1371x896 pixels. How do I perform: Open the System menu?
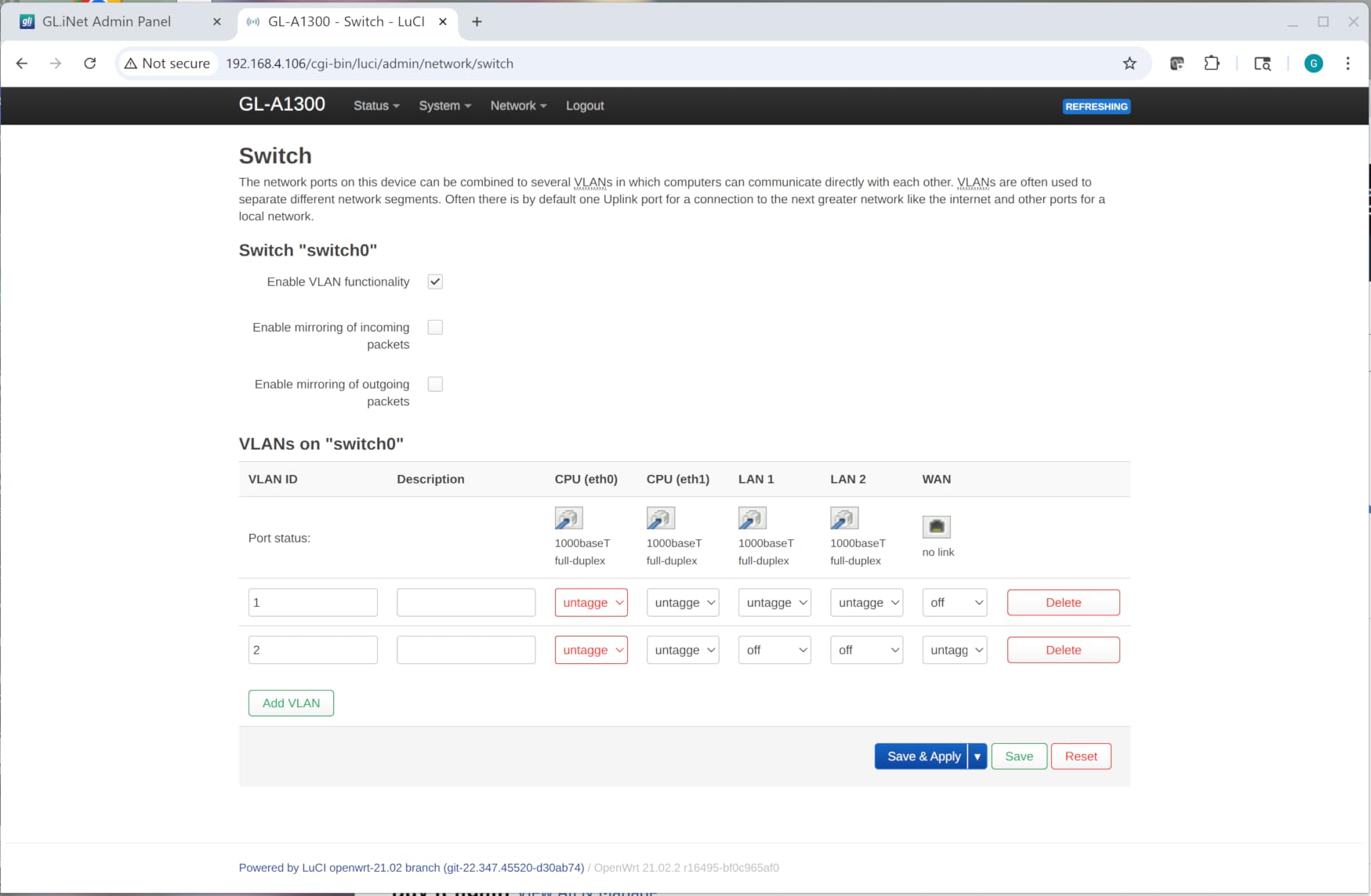click(445, 106)
